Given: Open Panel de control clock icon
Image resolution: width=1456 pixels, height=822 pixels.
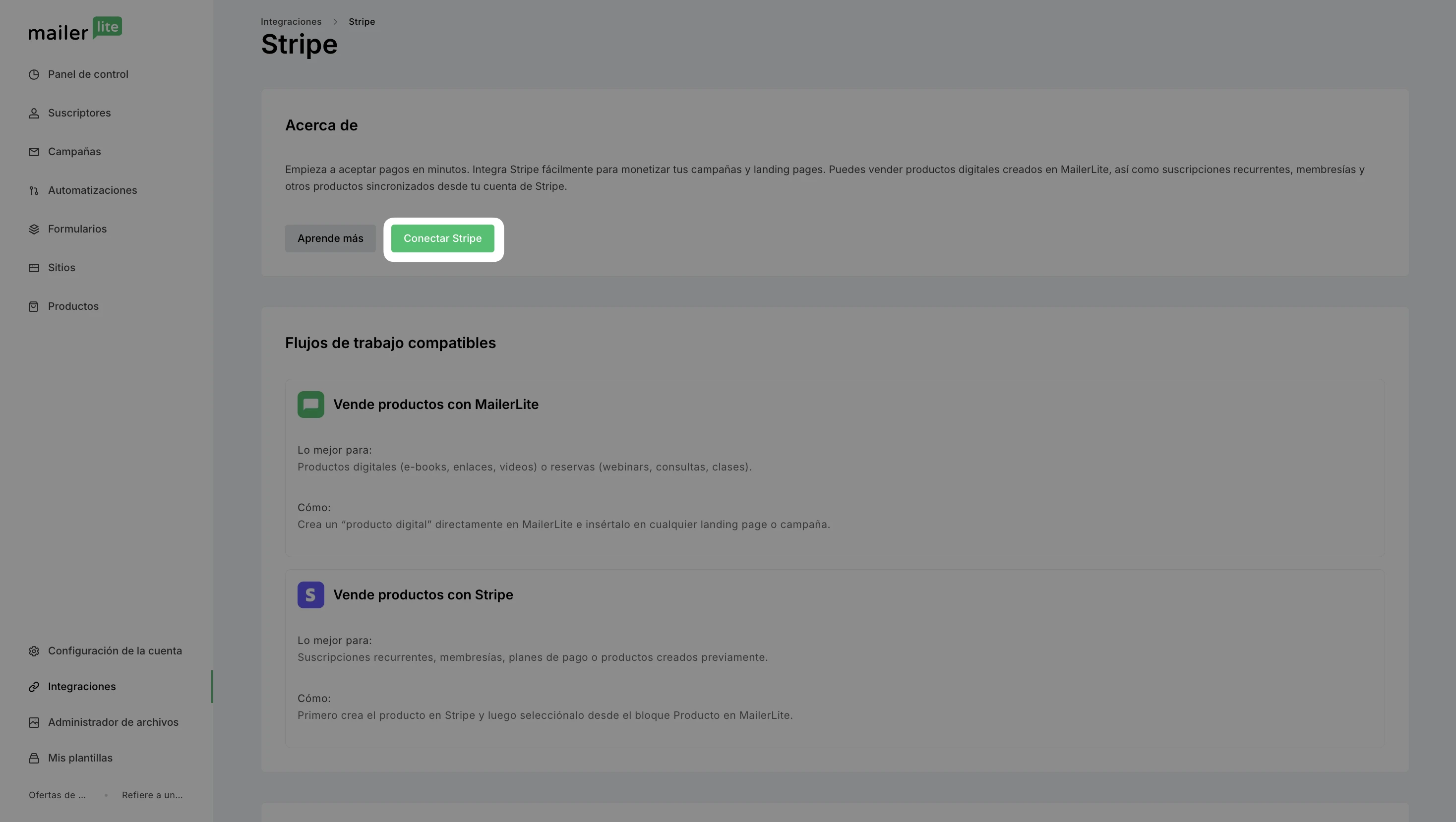Looking at the screenshot, I should click(x=34, y=74).
